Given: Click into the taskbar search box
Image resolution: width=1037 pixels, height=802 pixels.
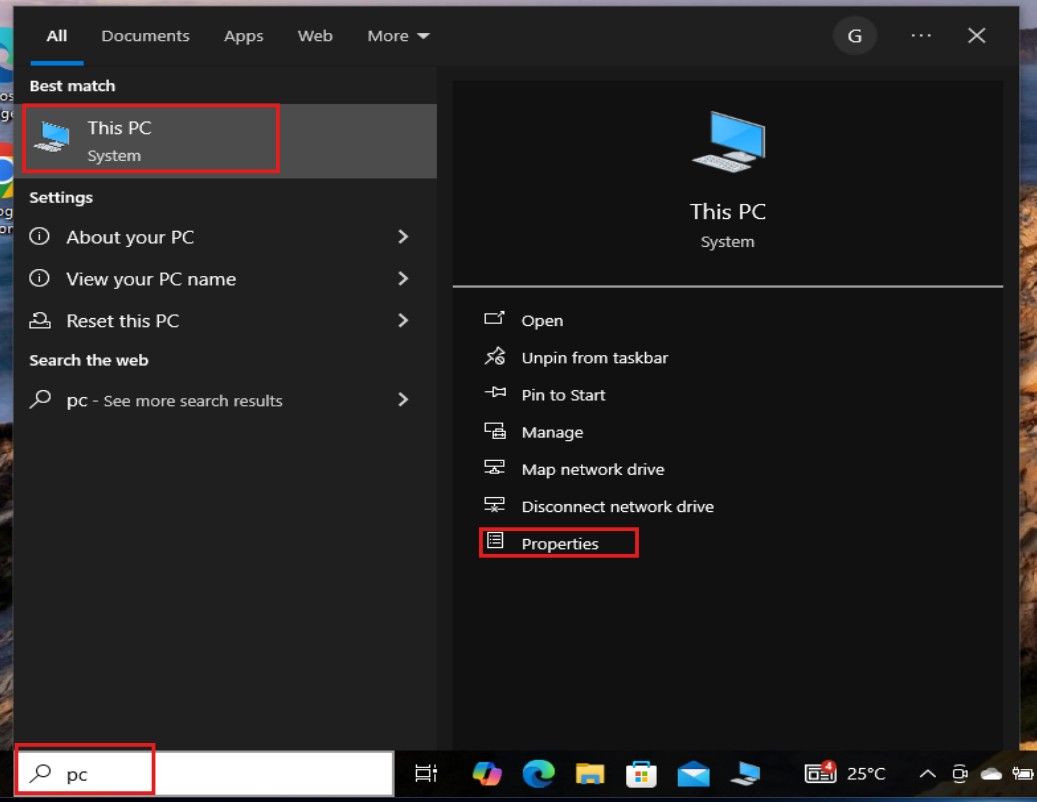Looking at the screenshot, I should click(205, 773).
